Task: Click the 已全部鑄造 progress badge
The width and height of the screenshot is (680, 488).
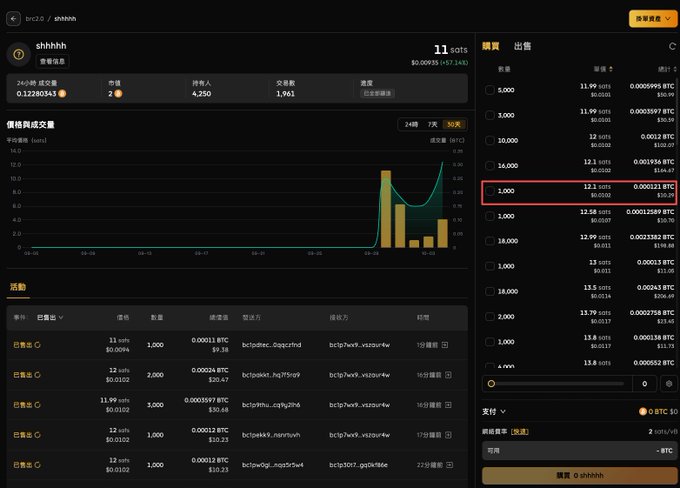Action: [x=377, y=94]
